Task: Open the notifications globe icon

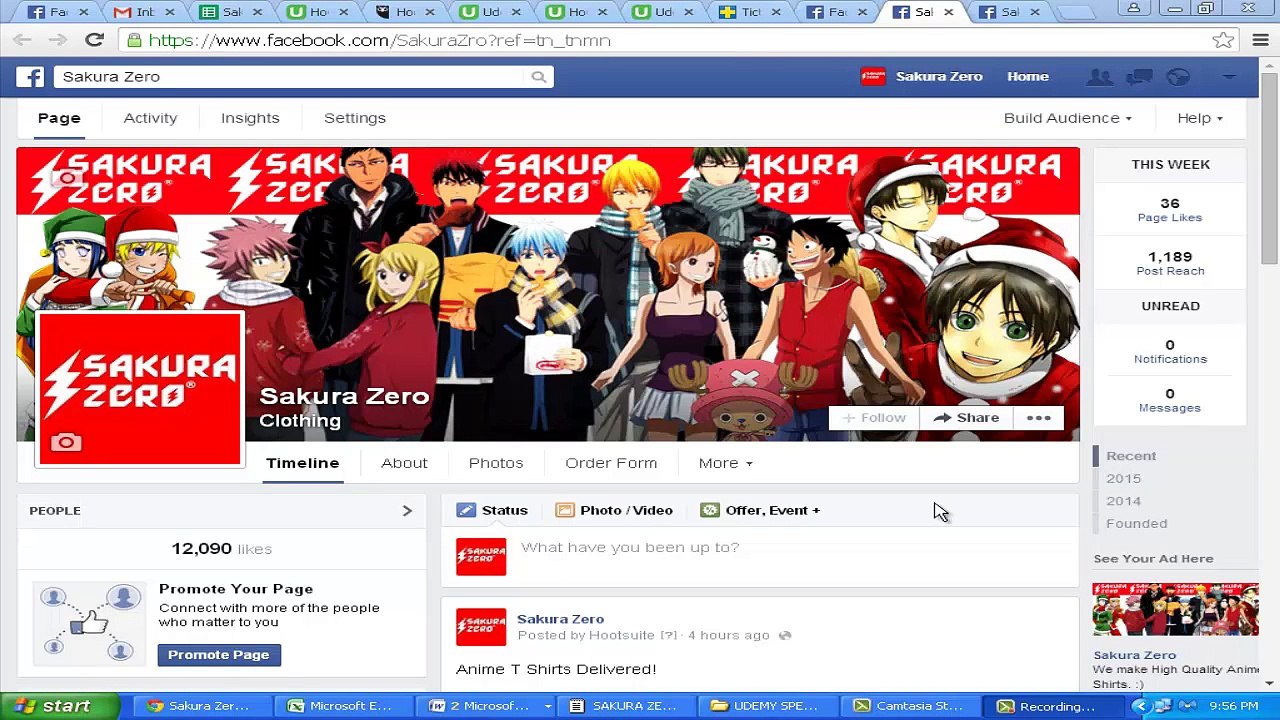Action: click(1179, 77)
